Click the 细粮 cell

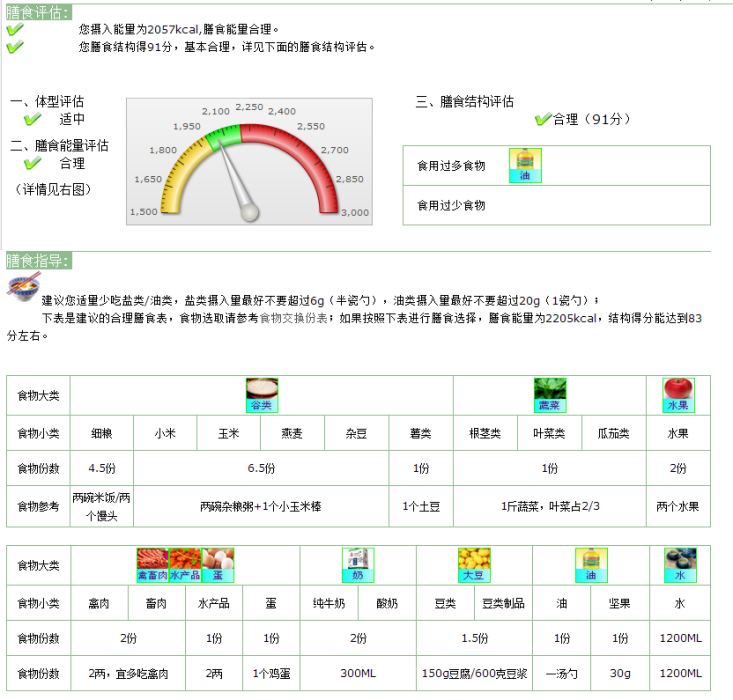point(102,433)
